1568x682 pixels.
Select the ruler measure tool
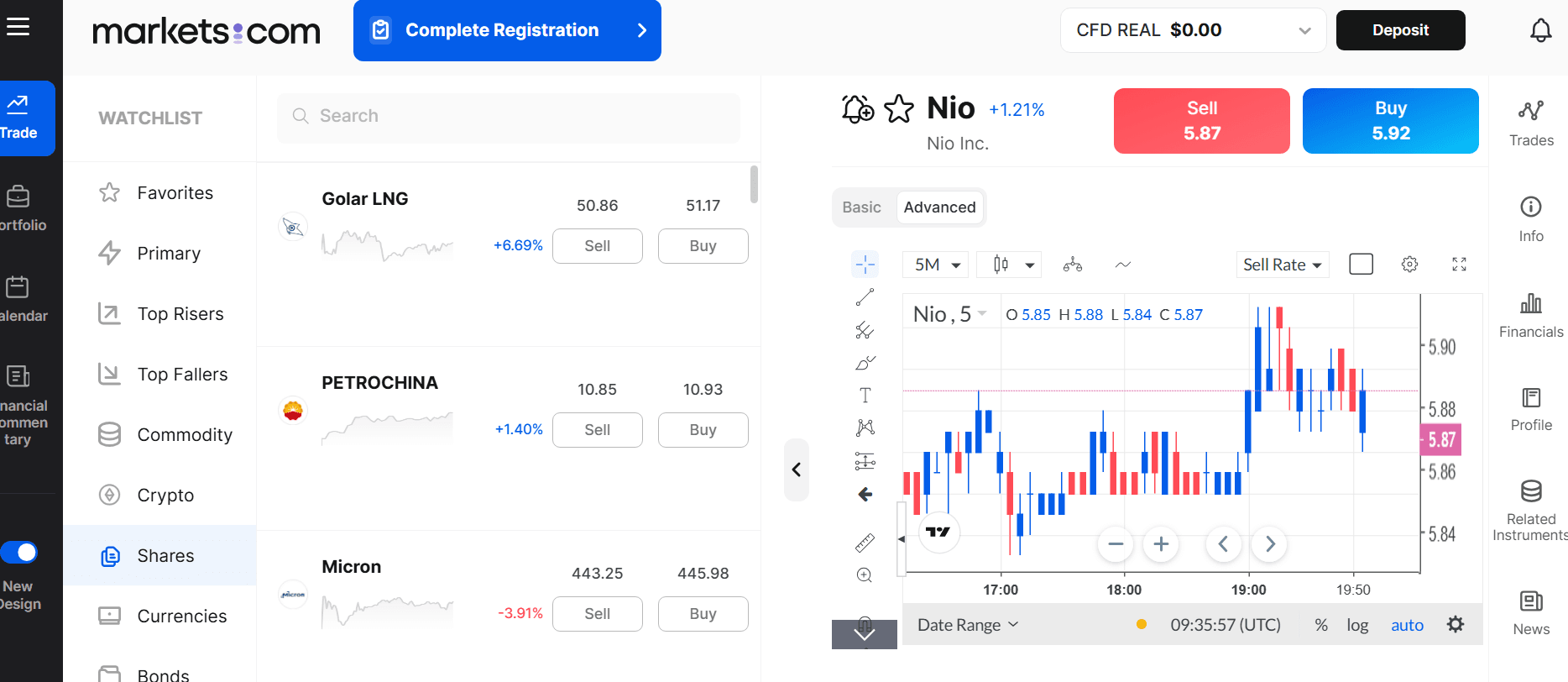[x=865, y=543]
